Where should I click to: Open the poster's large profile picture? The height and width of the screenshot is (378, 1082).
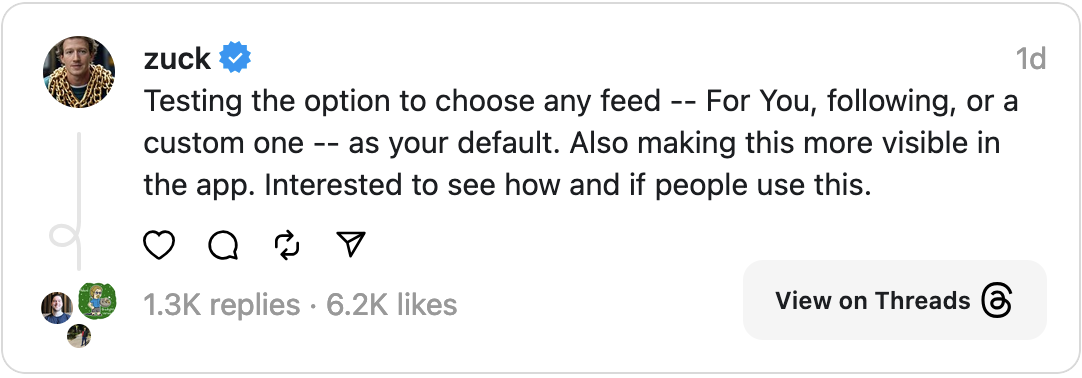[x=79, y=72]
